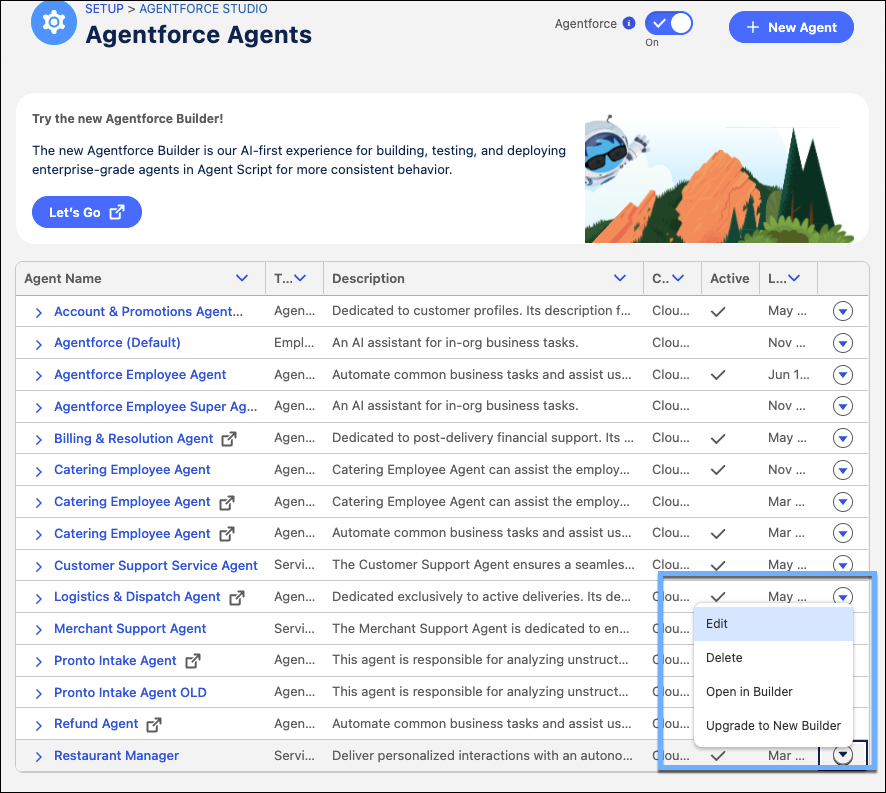Choose Delete from the row menu
This screenshot has height=793, width=886.
click(773, 657)
